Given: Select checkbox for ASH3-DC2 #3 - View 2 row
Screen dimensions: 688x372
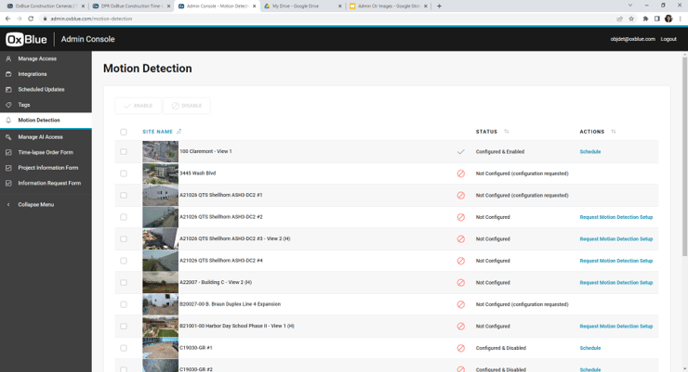Looking at the screenshot, I should coord(124,239).
